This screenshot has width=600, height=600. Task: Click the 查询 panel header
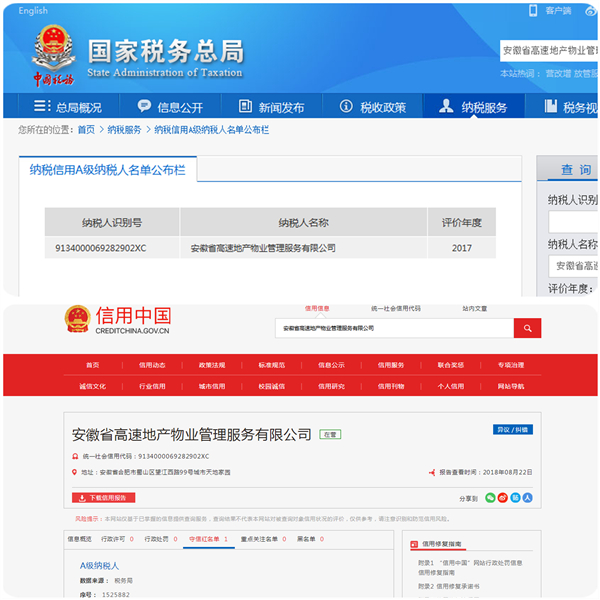point(567,168)
